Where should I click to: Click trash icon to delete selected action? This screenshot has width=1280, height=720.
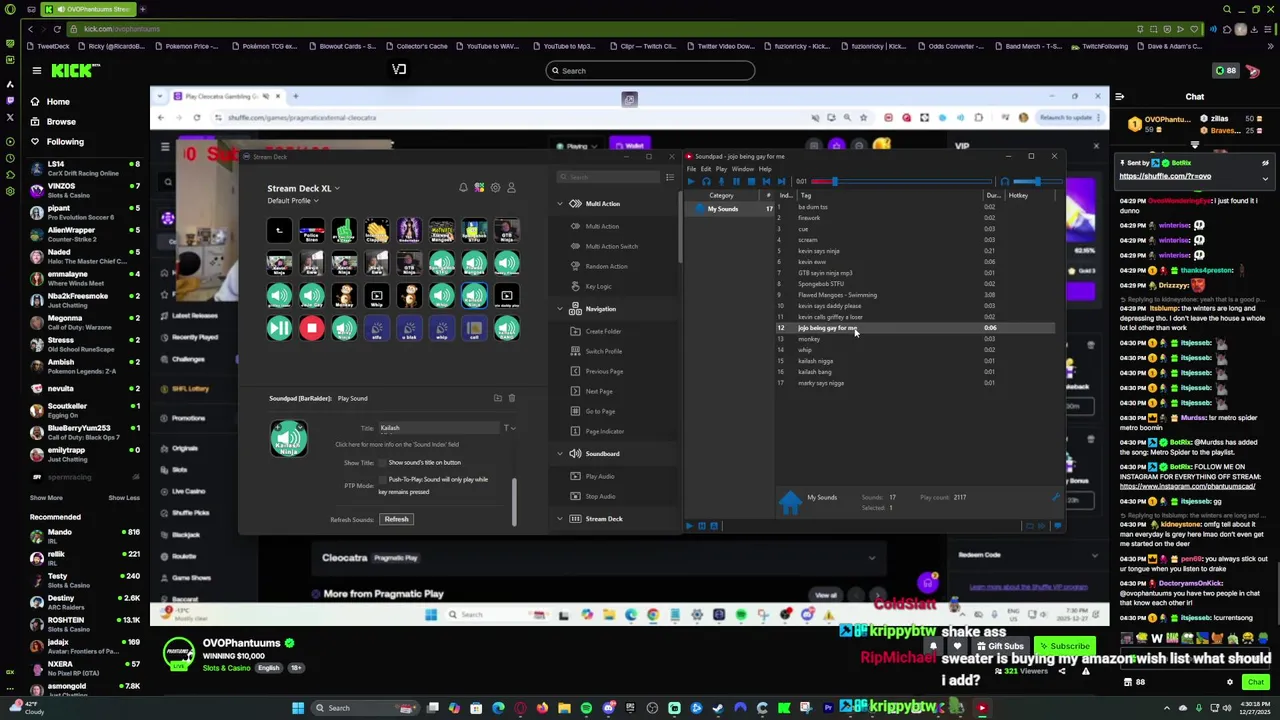[512, 398]
